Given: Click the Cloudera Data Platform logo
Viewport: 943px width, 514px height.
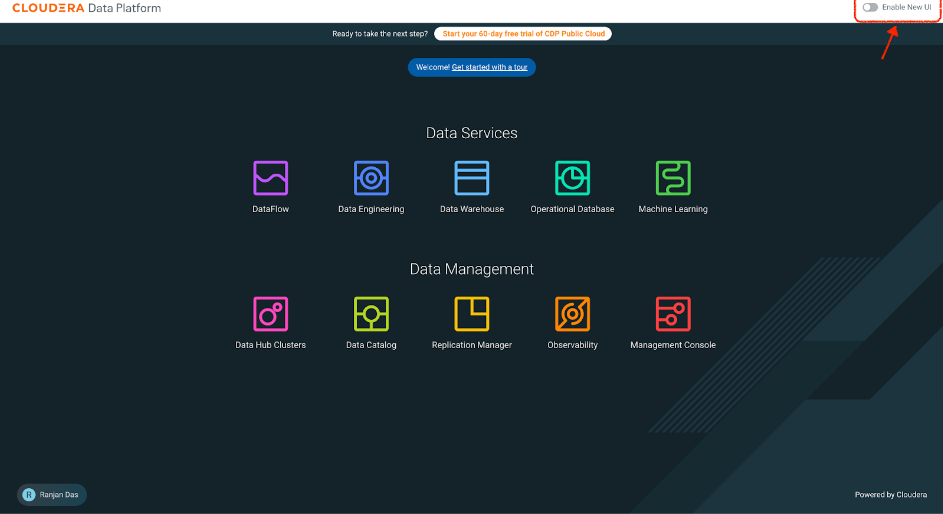Looking at the screenshot, I should point(86,8).
